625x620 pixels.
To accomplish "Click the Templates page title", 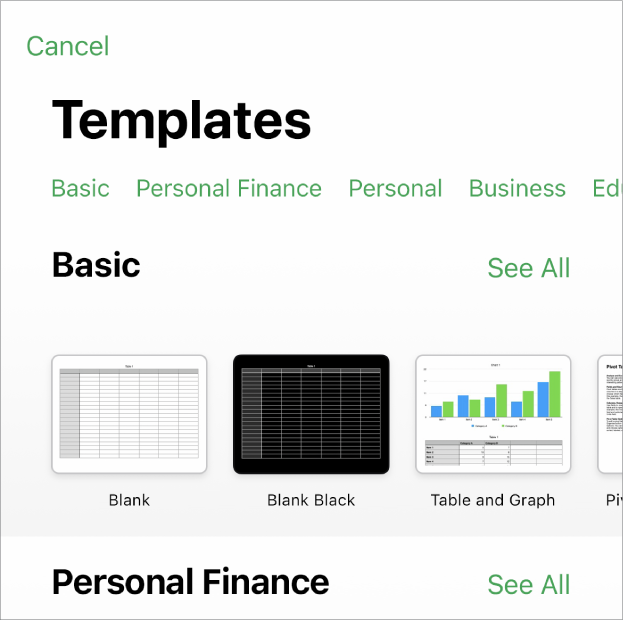I will pos(181,120).
